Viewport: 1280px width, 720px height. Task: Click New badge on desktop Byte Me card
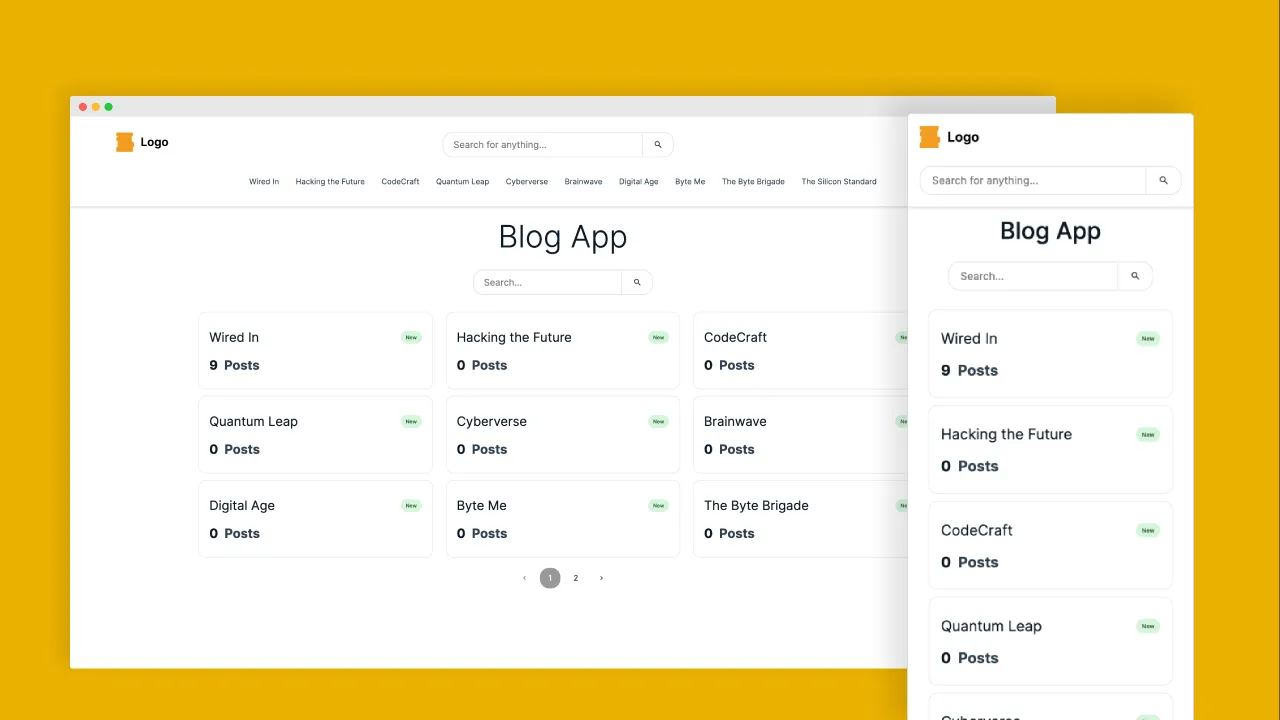click(x=658, y=506)
